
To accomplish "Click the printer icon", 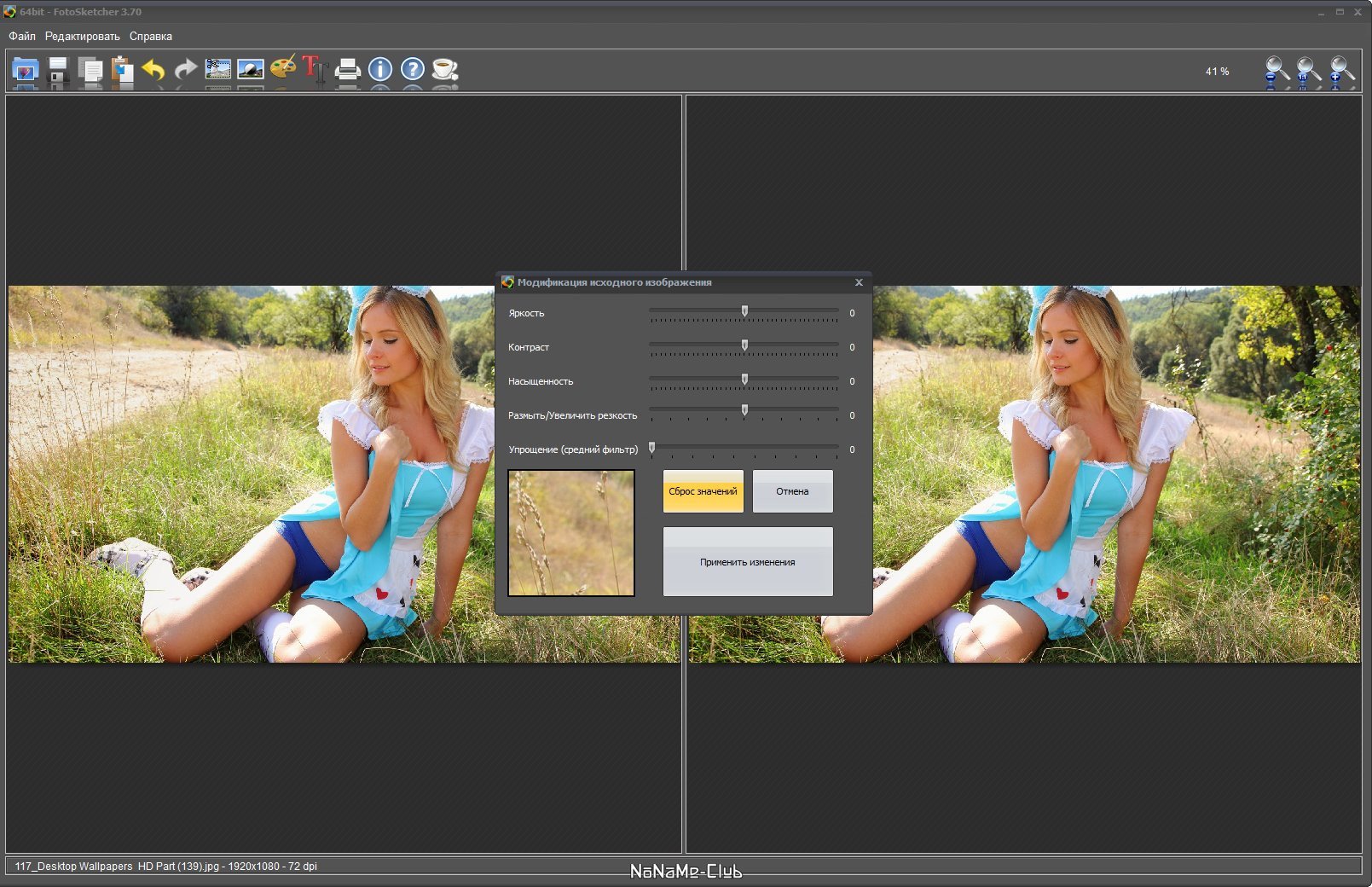I will click(x=347, y=70).
